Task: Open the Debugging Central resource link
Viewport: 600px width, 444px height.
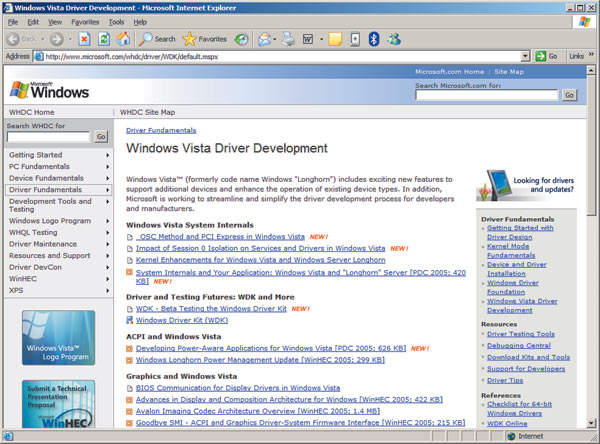Action: [518, 346]
